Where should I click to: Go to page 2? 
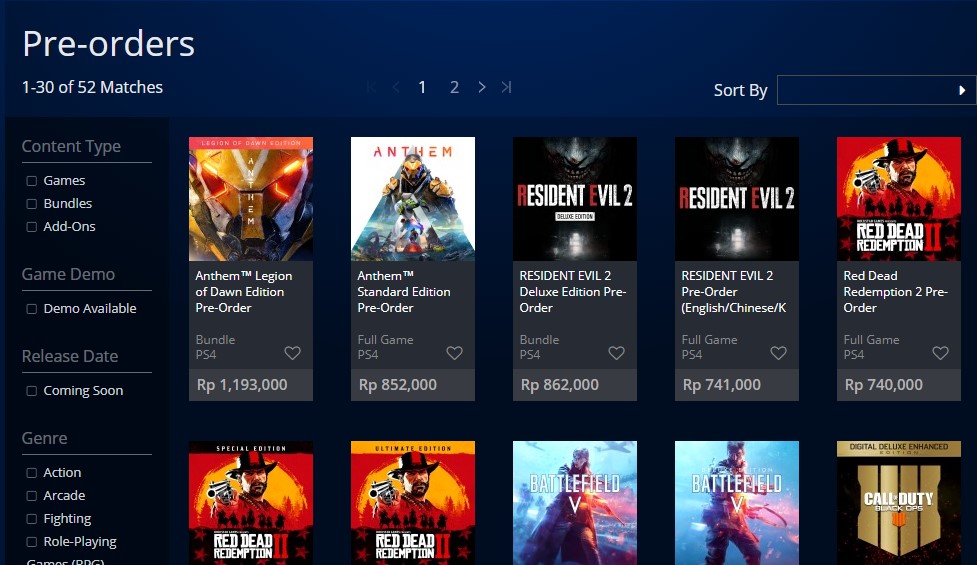454,87
